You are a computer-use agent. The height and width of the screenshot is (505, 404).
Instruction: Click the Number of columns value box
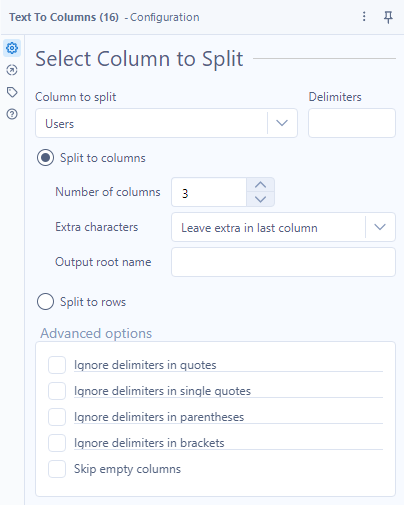(209, 192)
